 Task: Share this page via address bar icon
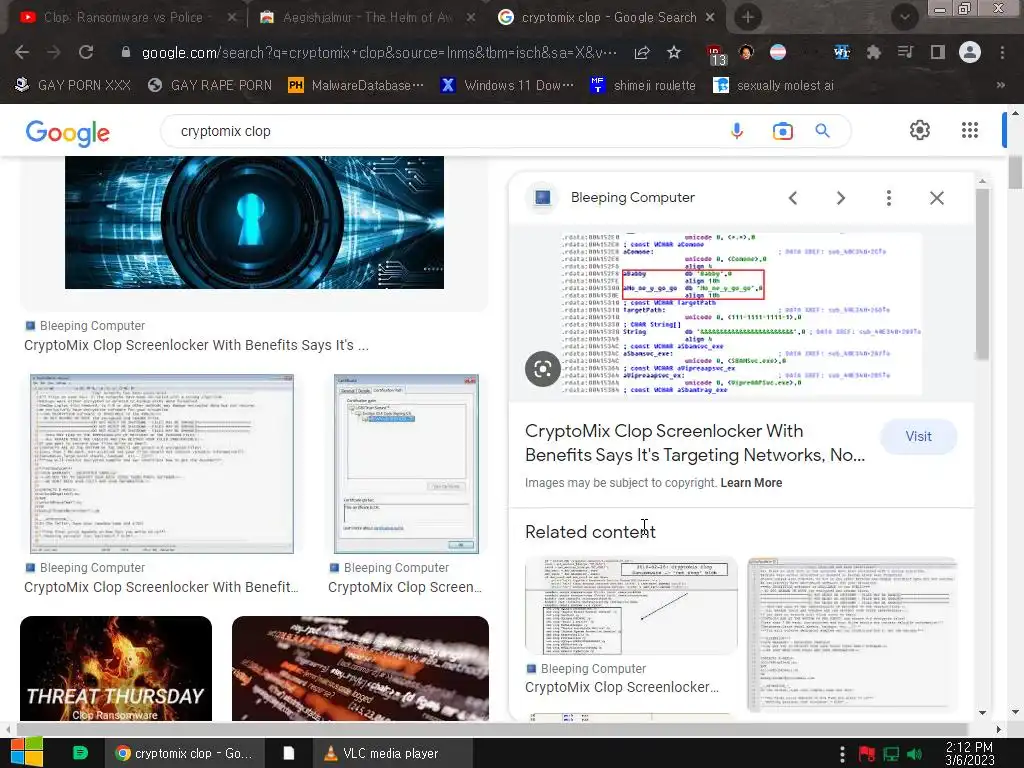[x=642, y=52]
